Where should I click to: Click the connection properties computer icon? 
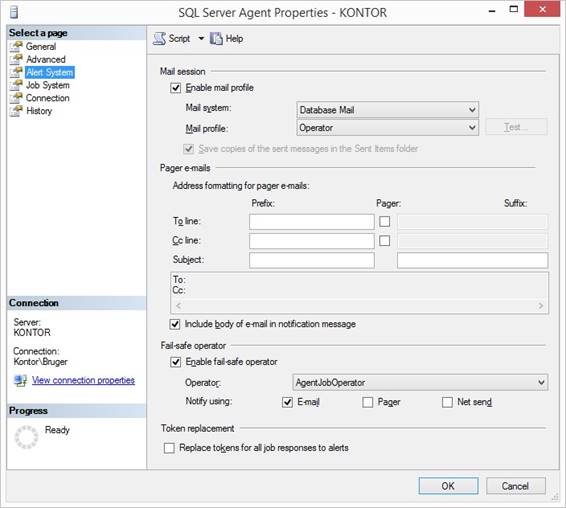20,380
